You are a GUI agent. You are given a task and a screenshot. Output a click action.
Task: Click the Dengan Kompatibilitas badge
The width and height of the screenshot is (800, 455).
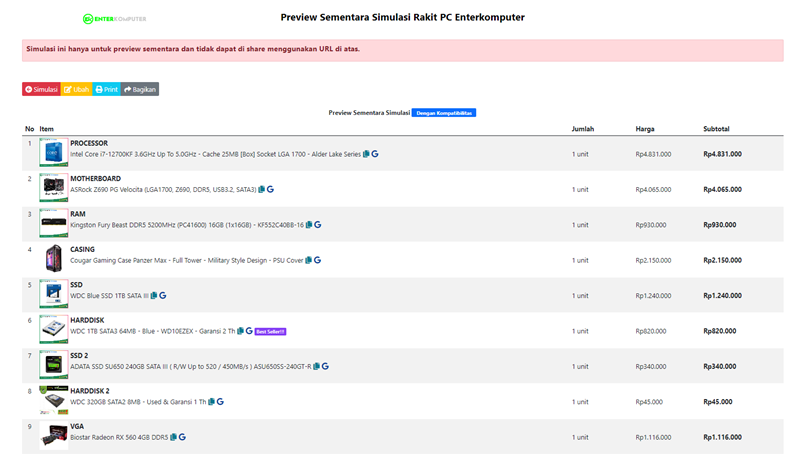[444, 113]
